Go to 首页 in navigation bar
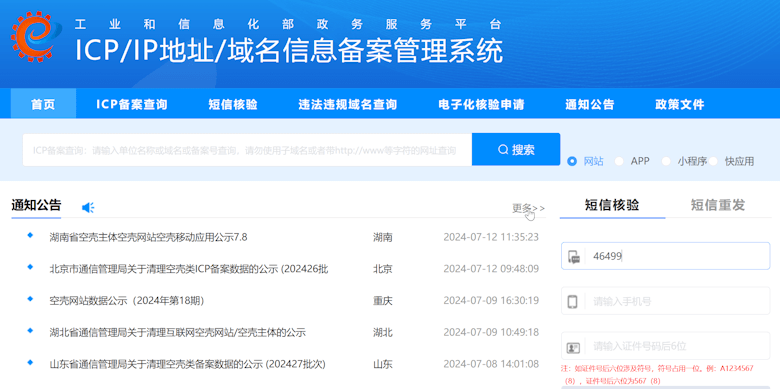The height and width of the screenshot is (389, 780). tap(43, 104)
